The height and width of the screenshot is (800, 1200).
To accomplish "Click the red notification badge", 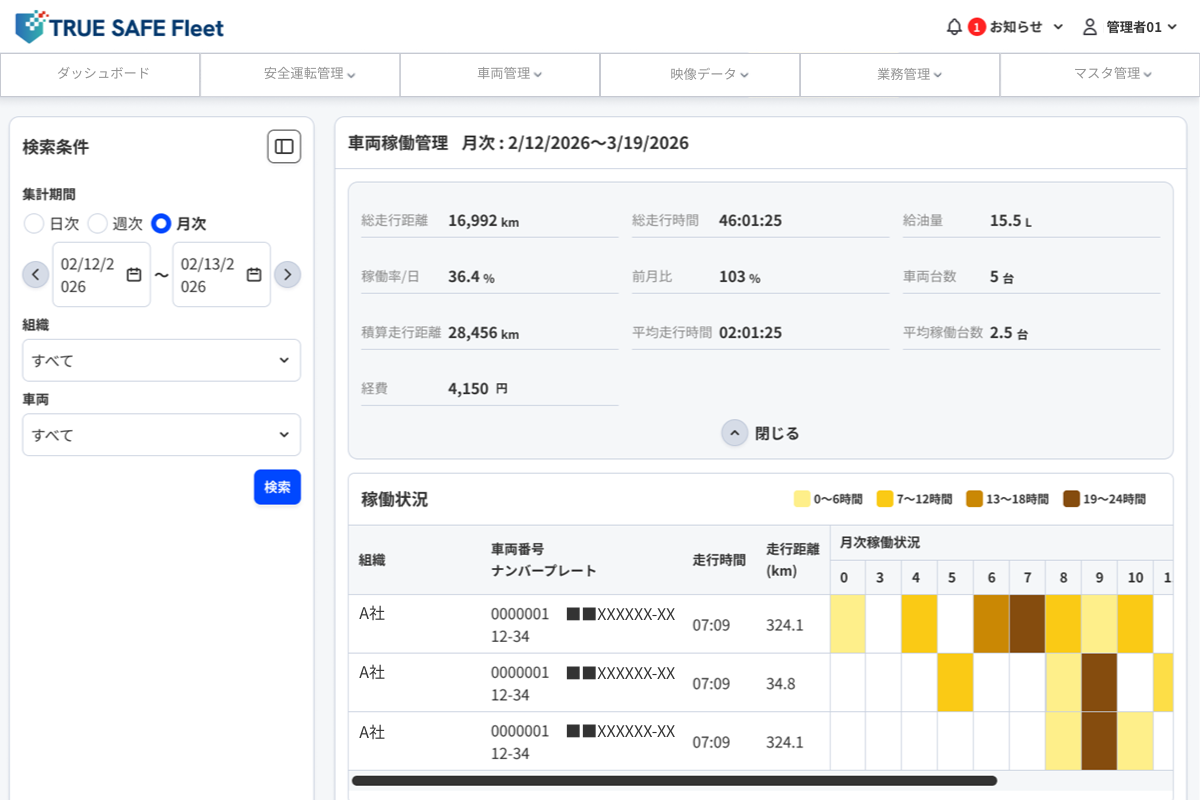I will tap(977, 27).
